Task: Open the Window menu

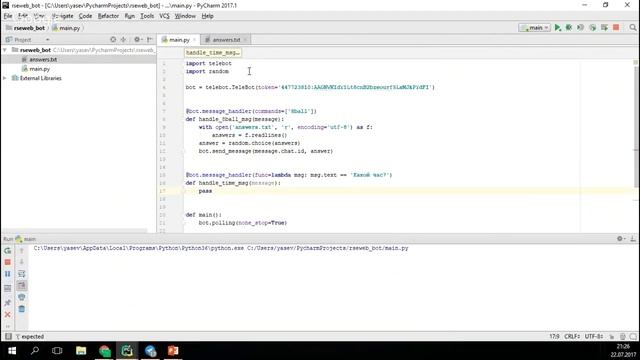Action: tap(185, 16)
